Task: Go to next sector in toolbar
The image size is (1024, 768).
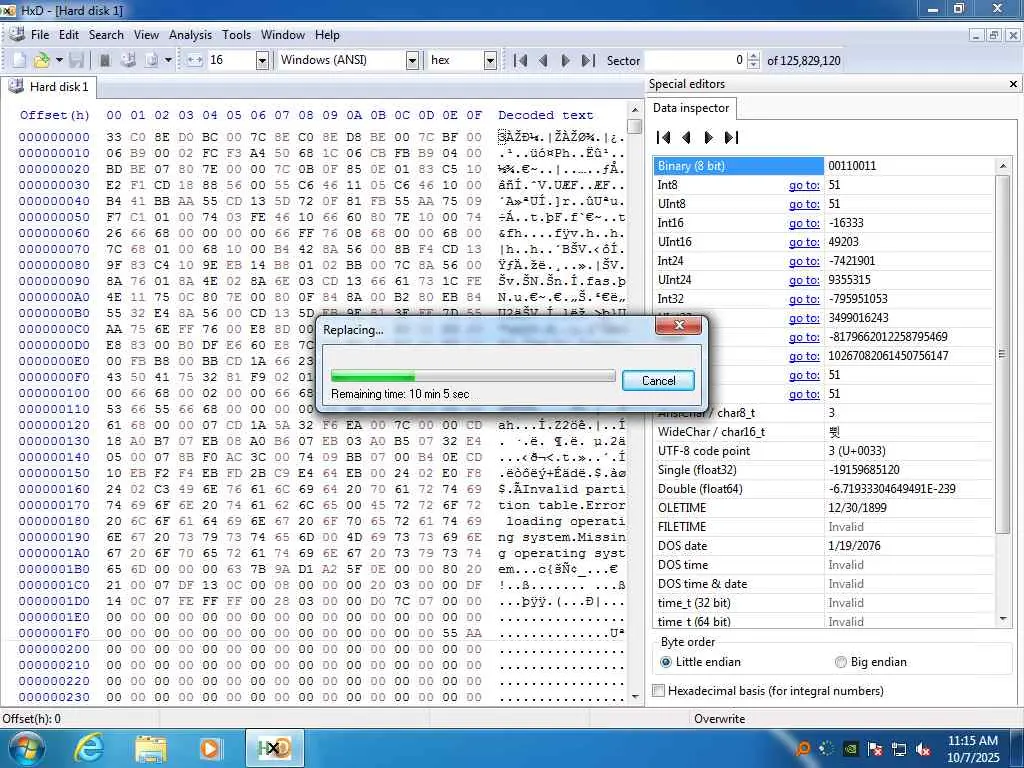Action: point(566,61)
